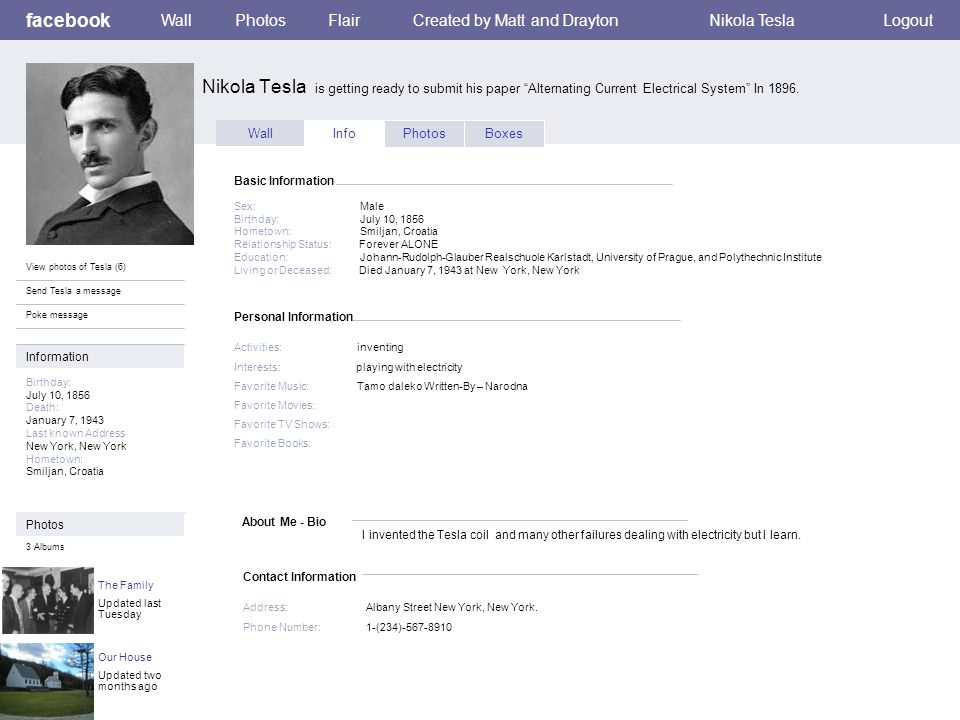
Task: Click the Sex value 'Male'
Action: tap(372, 206)
